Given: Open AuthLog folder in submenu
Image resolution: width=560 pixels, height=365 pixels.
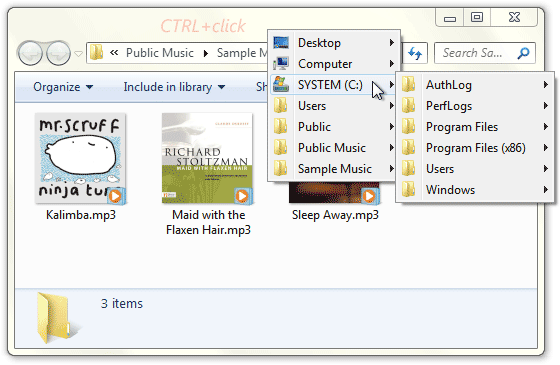Looking at the screenshot, I should point(475,85).
